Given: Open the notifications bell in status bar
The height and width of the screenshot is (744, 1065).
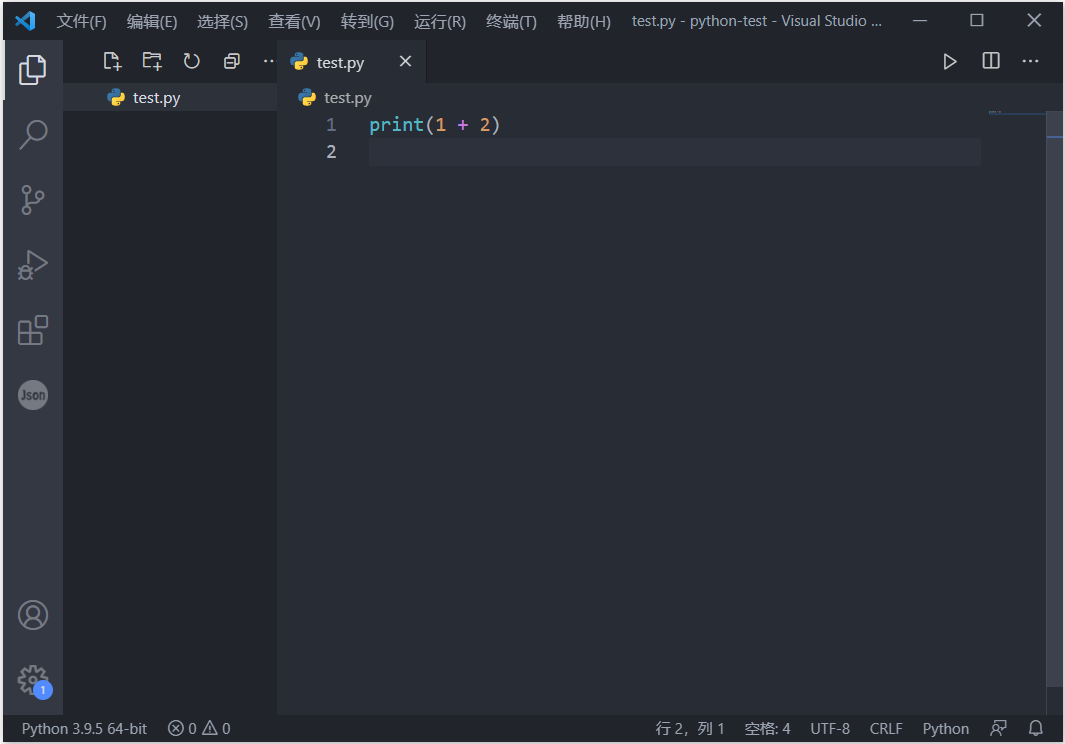Looking at the screenshot, I should pos(1035,728).
